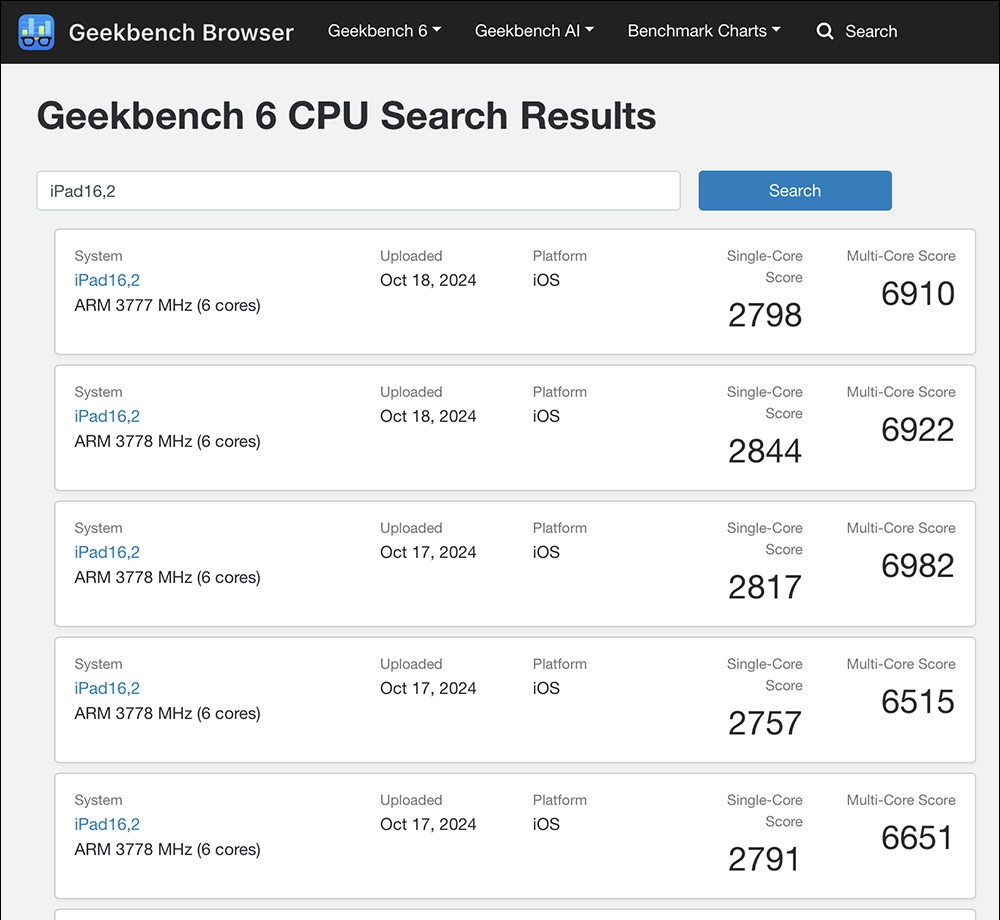The height and width of the screenshot is (920, 1000).
Task: Open iPad16,2 result scoring 6515 multi-core
Action: [107, 688]
